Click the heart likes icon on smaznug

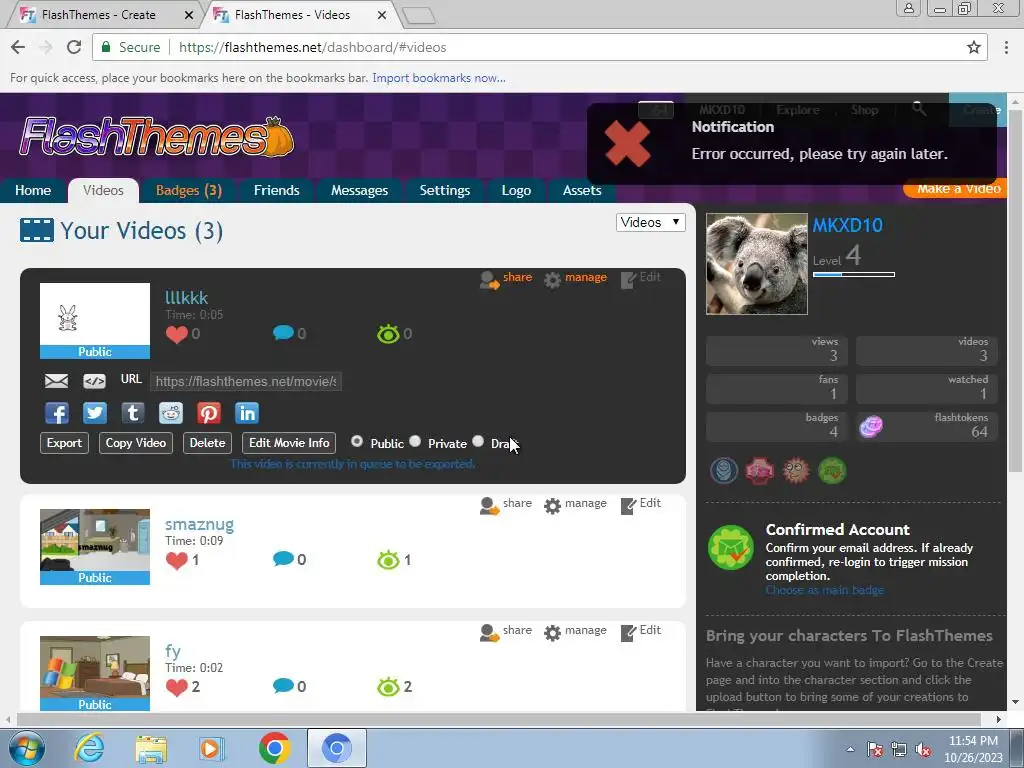coord(176,560)
